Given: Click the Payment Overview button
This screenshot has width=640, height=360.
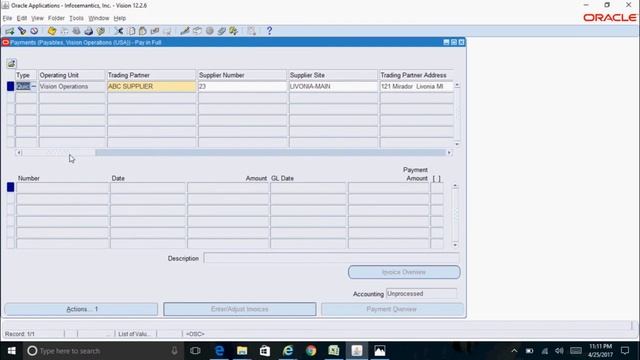Looking at the screenshot, I should pos(392,309).
